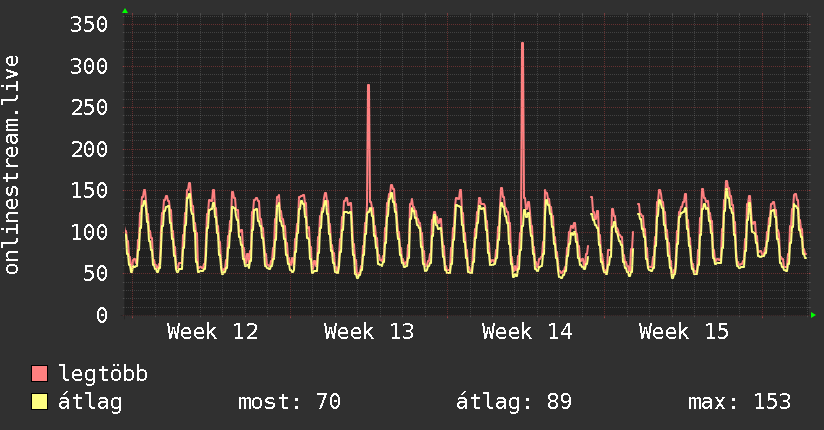The image size is (824, 430).
Task: Click the 'Week 14' axis label
Action: point(527,332)
